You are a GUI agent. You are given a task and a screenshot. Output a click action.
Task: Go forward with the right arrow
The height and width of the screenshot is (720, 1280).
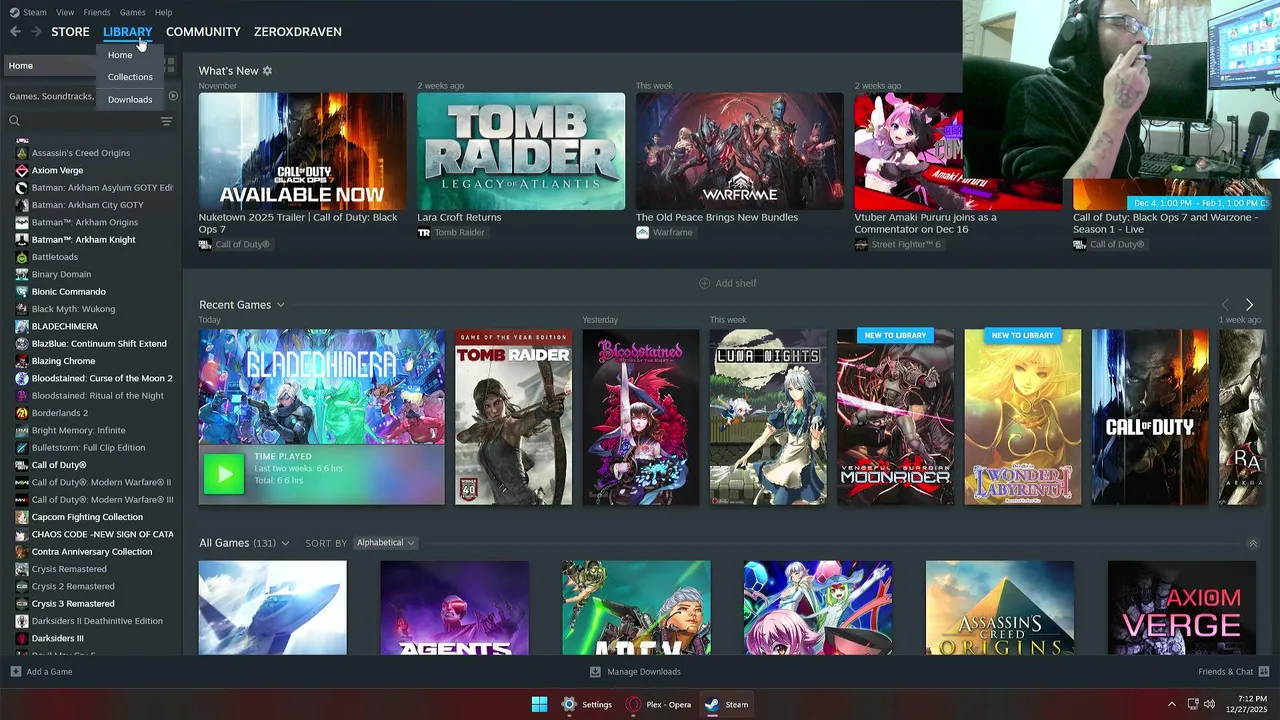click(x=36, y=32)
